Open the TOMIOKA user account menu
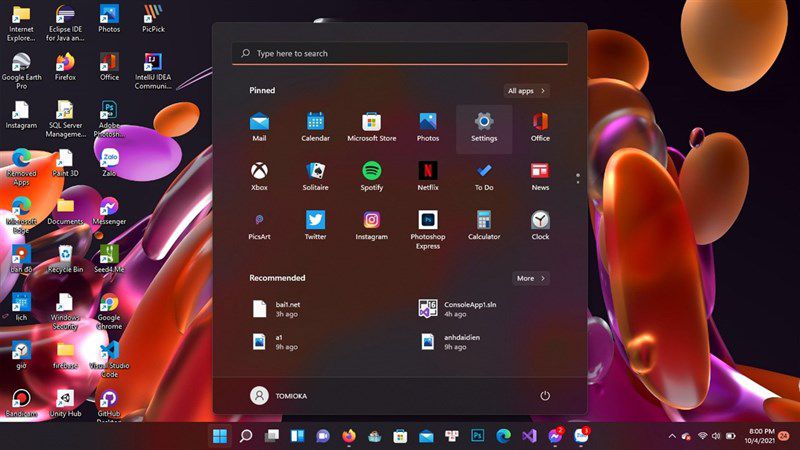The image size is (800, 450). tap(279, 395)
